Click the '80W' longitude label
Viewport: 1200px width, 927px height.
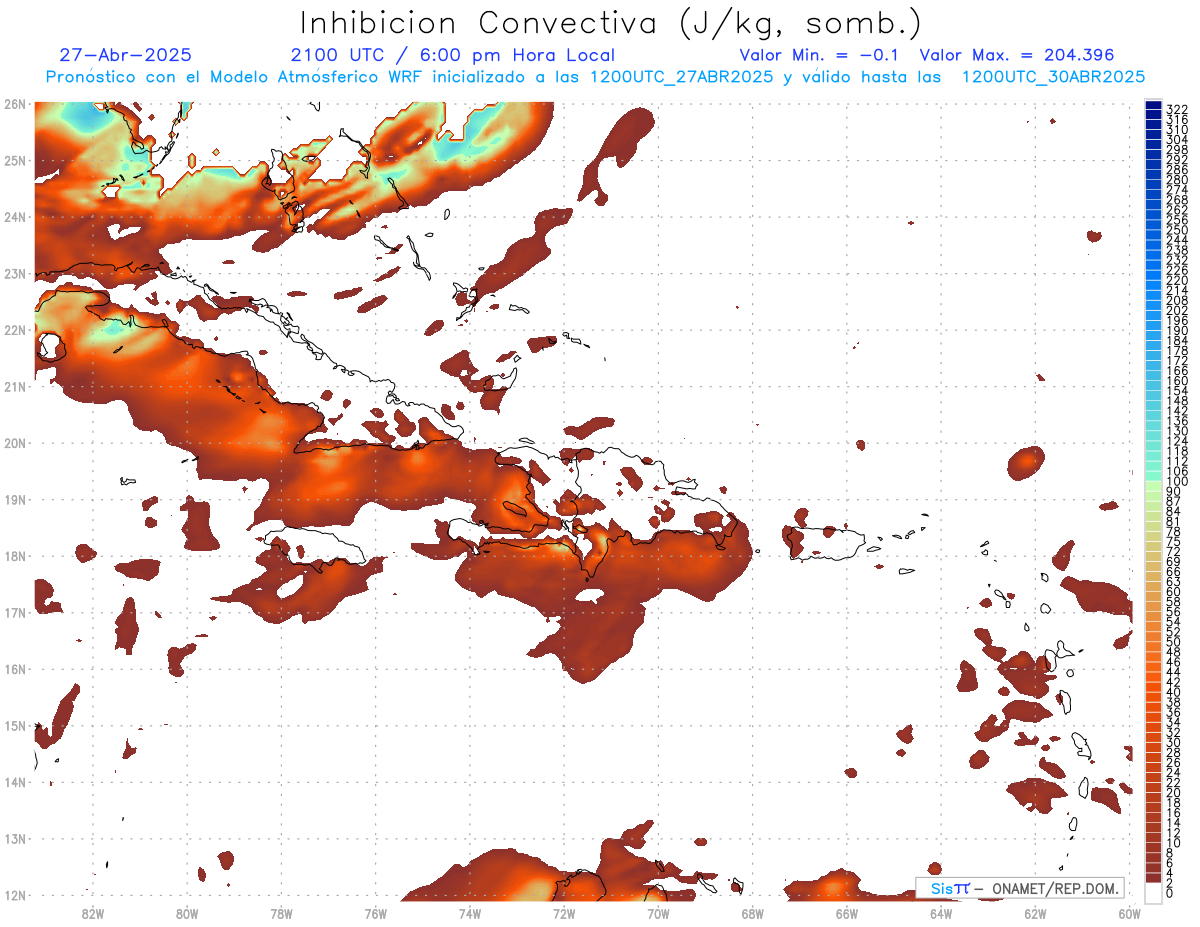pos(186,912)
